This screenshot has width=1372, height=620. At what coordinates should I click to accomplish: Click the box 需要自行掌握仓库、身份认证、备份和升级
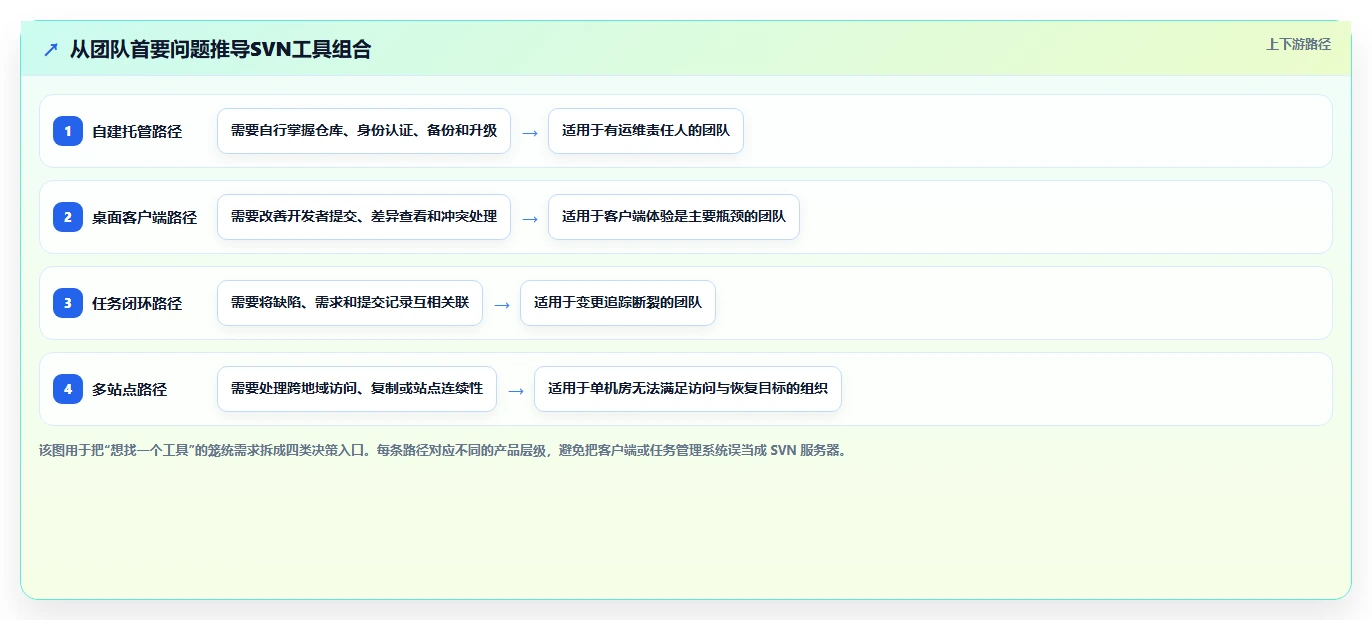(364, 131)
